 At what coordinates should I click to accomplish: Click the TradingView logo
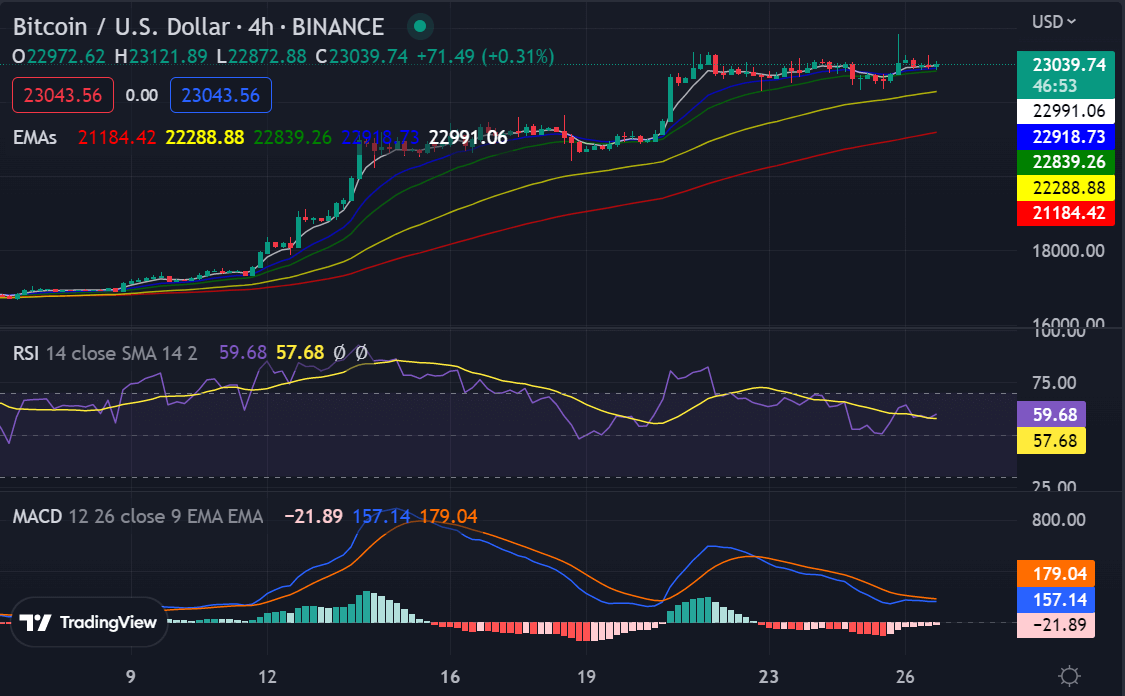(x=88, y=621)
